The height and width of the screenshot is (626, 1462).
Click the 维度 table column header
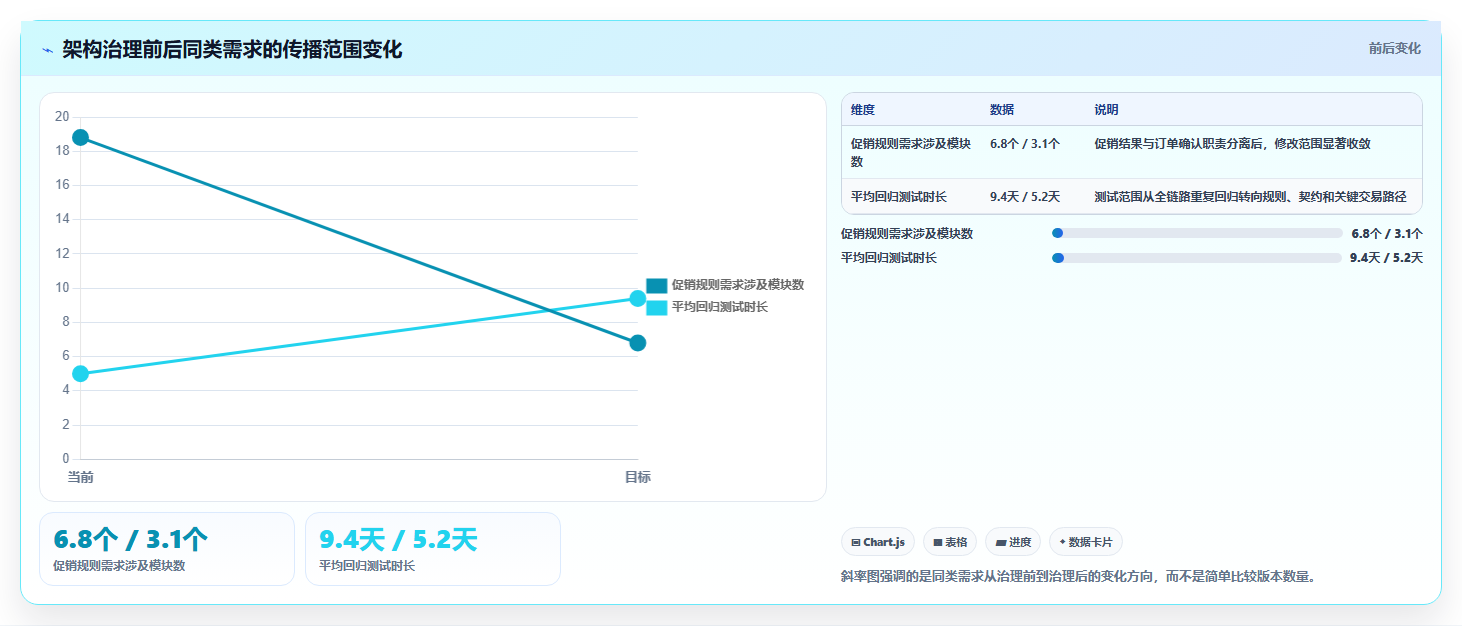tap(863, 110)
